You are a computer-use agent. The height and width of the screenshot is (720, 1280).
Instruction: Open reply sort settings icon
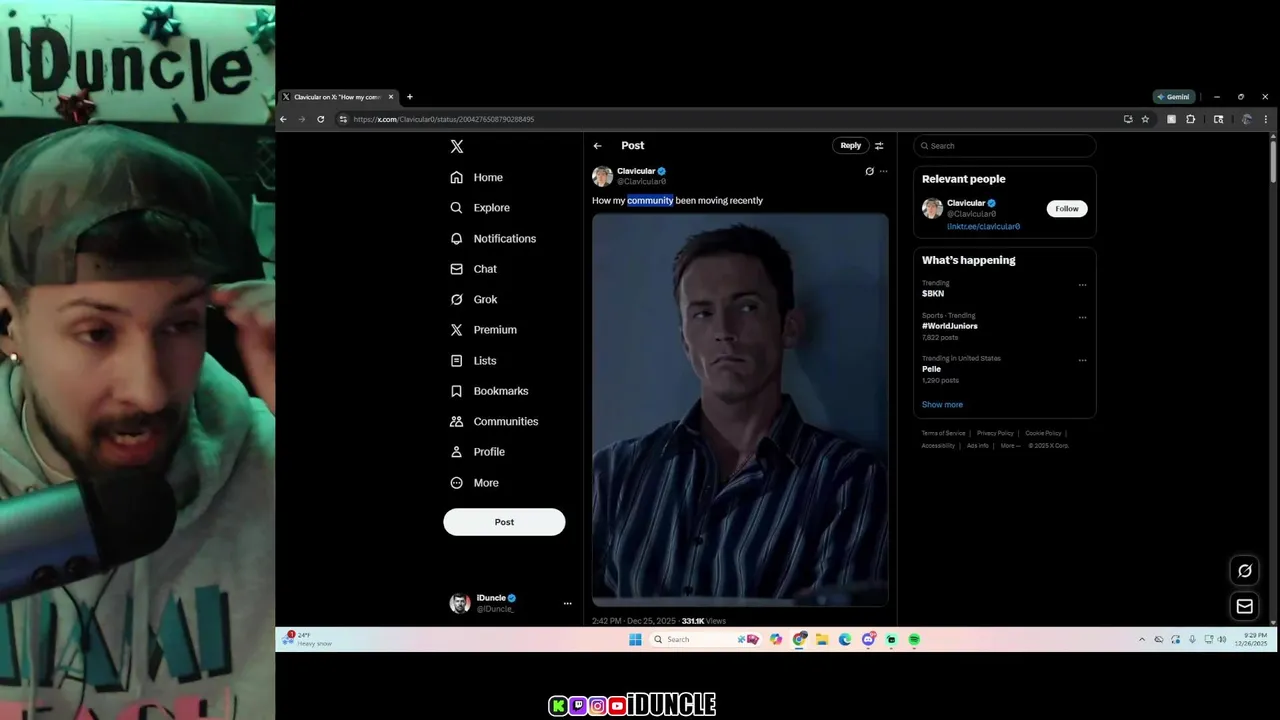tap(879, 146)
